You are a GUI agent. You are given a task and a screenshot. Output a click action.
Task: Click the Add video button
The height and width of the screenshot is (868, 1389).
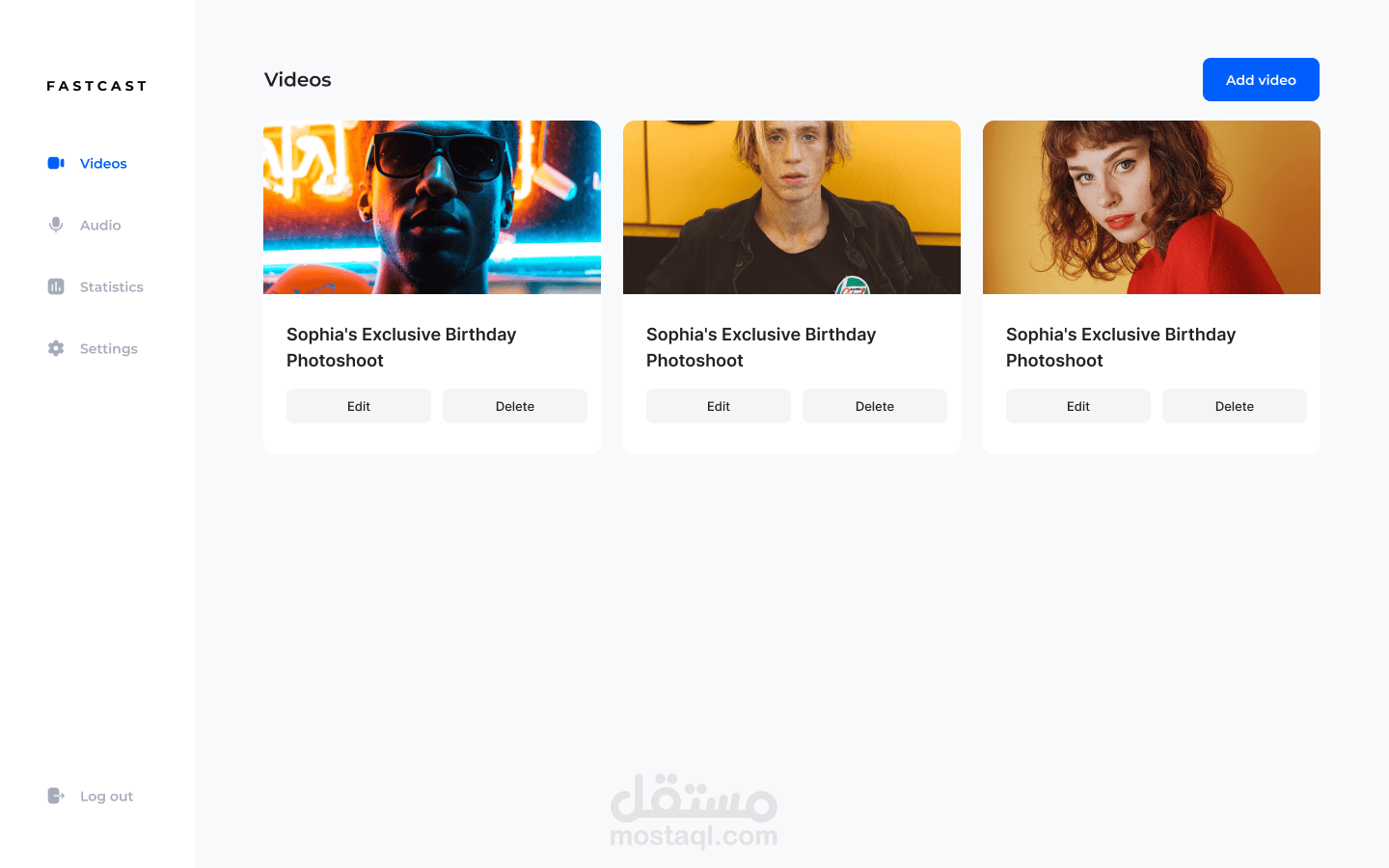pos(1261,79)
